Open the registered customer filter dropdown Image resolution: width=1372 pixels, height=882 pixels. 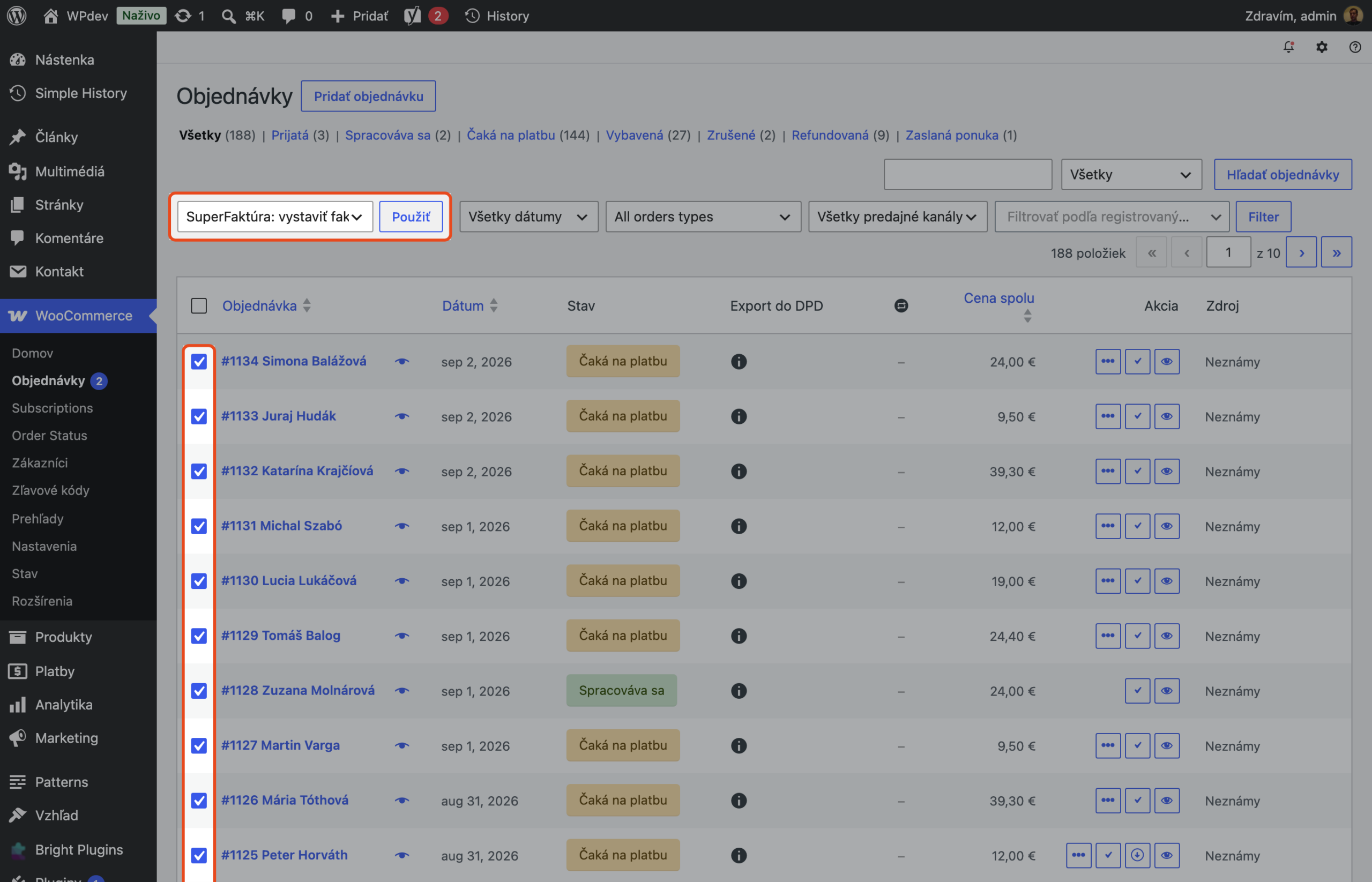point(1112,216)
